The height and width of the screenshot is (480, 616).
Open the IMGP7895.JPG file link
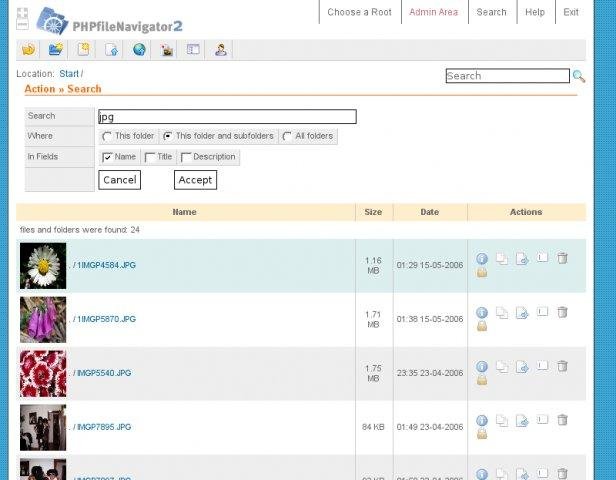[104, 427]
